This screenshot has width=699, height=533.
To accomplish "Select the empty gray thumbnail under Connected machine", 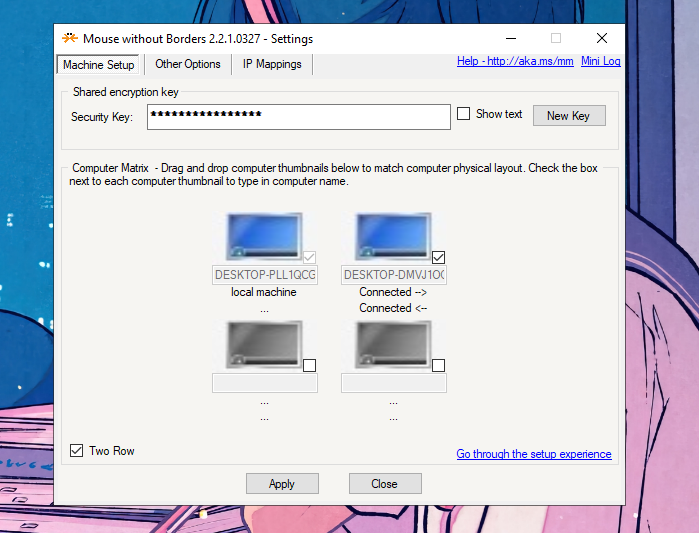I will pyautogui.click(x=392, y=344).
